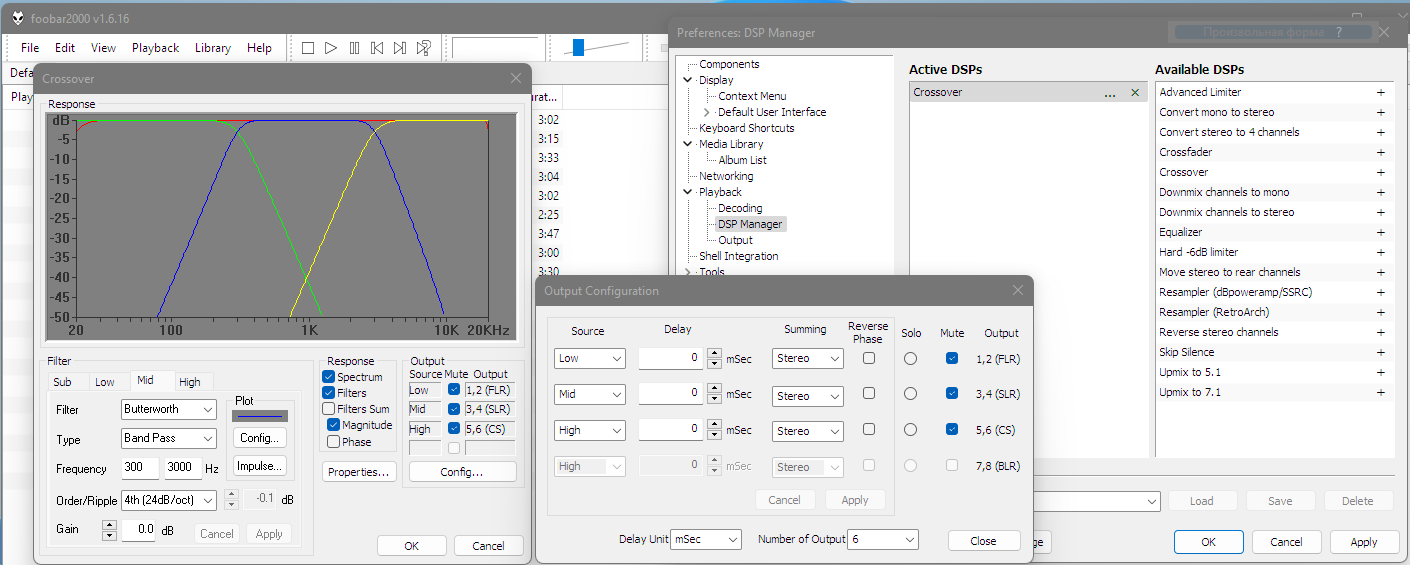Image resolution: width=1410 pixels, height=565 pixels.
Task: Click the Random playback toolbar icon
Action: 424,48
